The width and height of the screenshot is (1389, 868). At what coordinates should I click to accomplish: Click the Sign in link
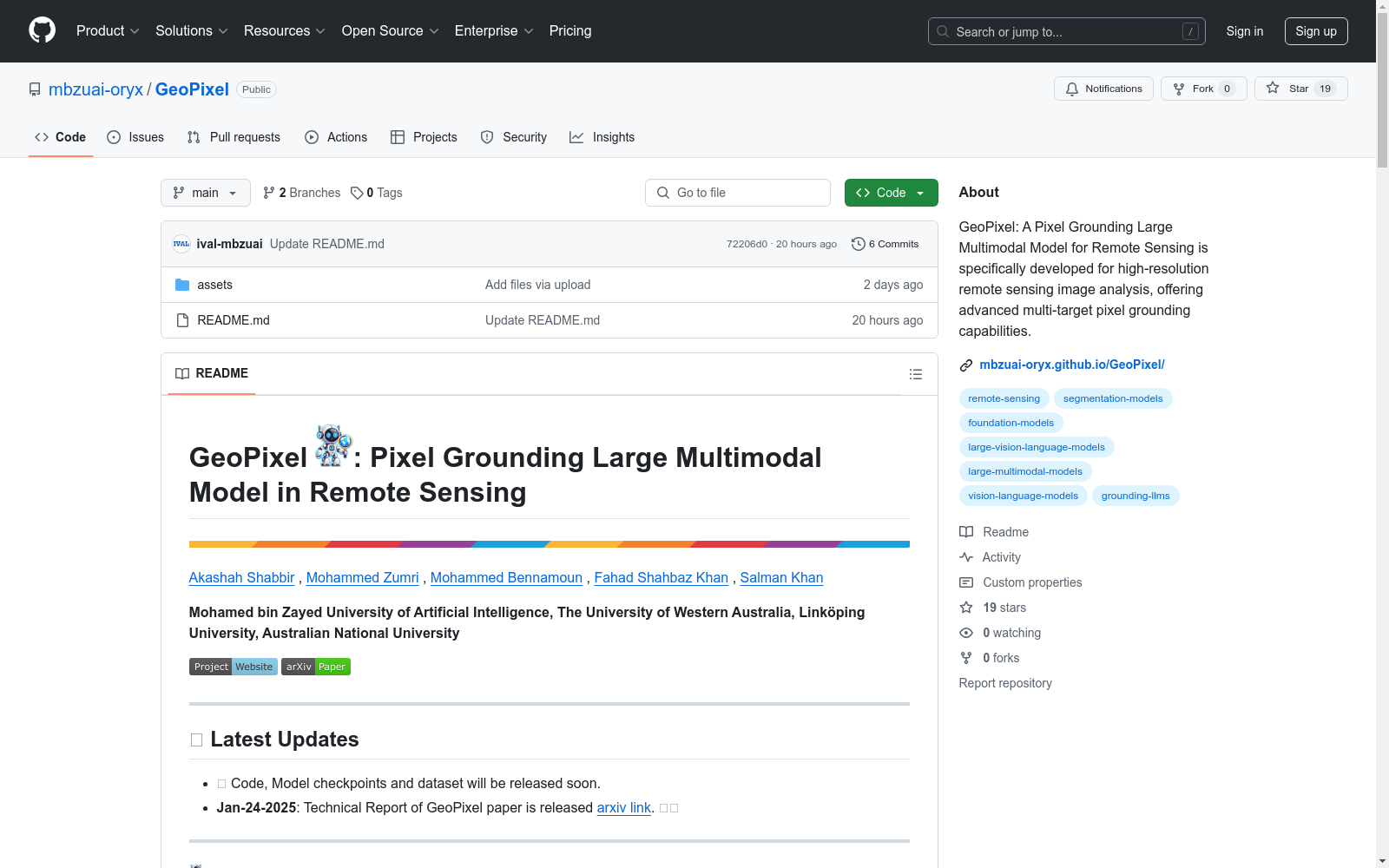(x=1245, y=31)
